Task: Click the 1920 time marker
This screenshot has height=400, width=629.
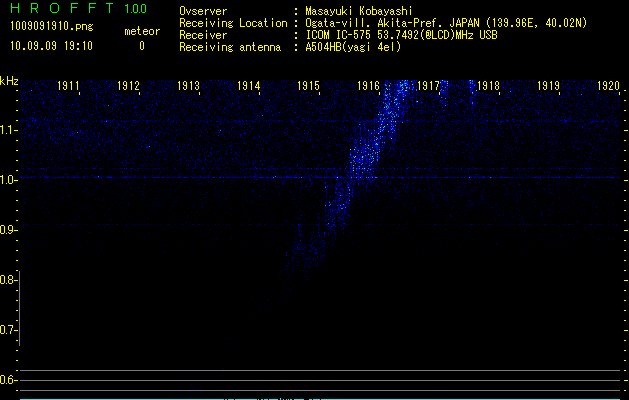Action: click(608, 86)
